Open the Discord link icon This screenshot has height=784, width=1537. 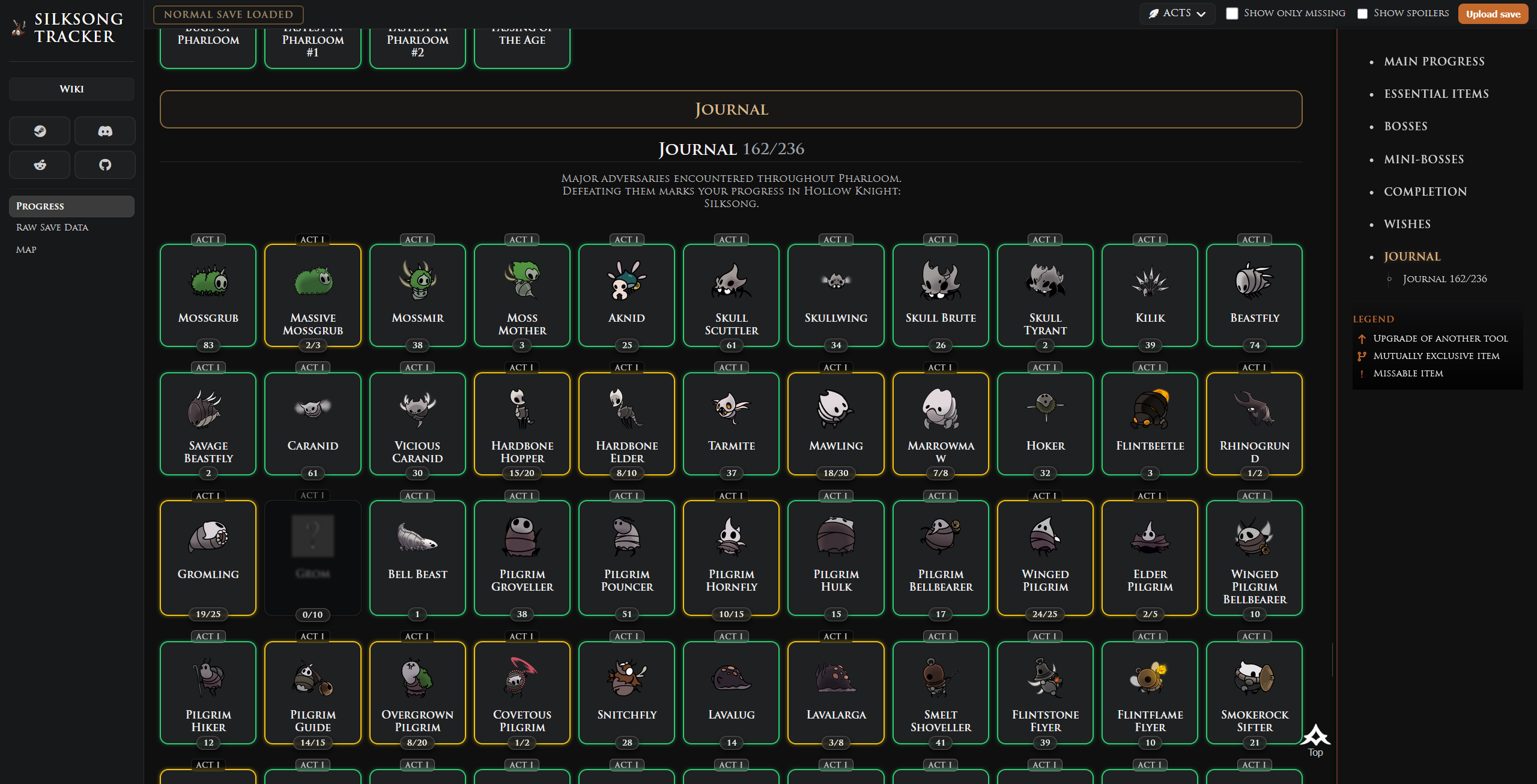pyautogui.click(x=105, y=131)
